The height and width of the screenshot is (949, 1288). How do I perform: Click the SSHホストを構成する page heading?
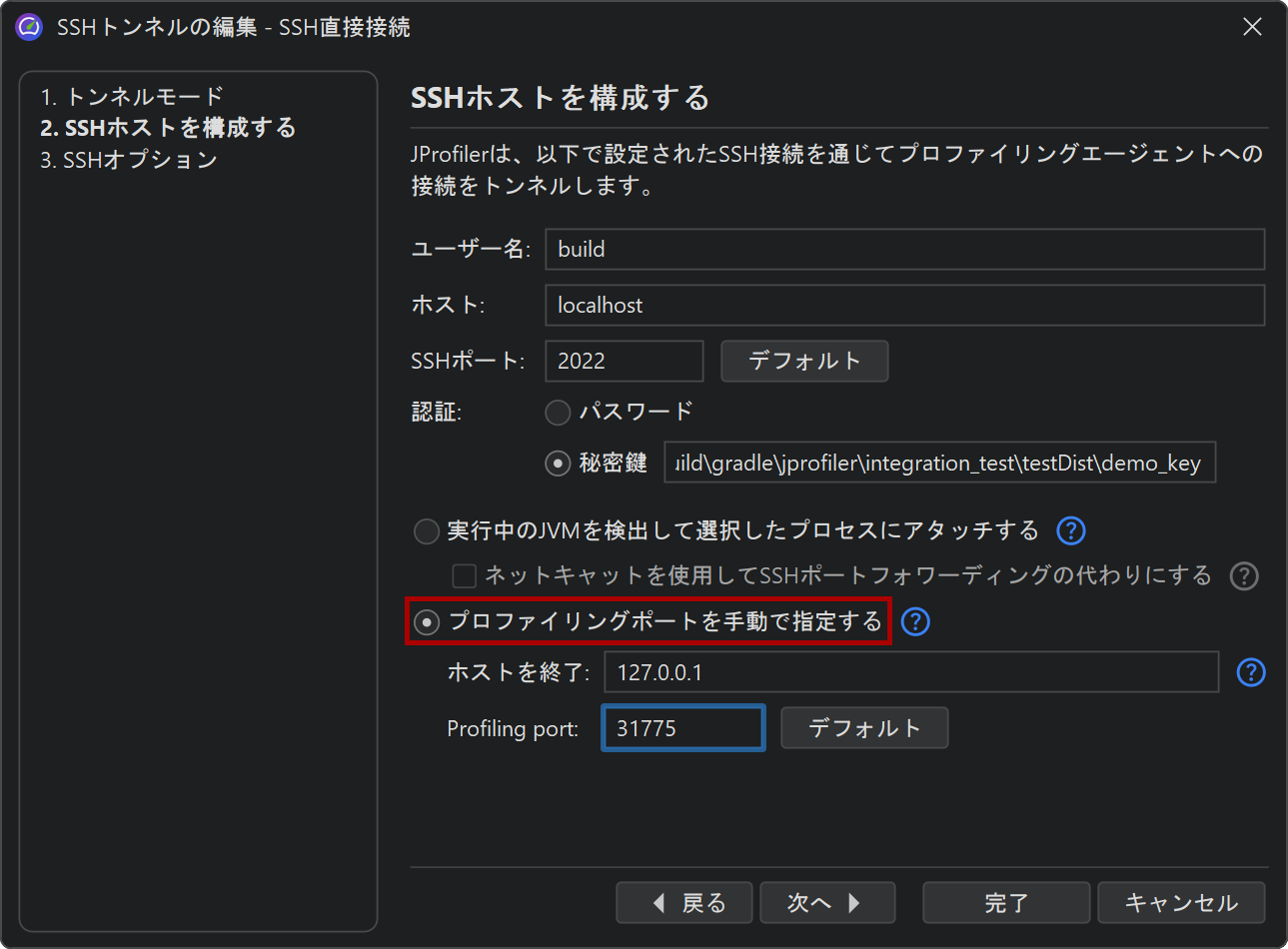(x=561, y=98)
